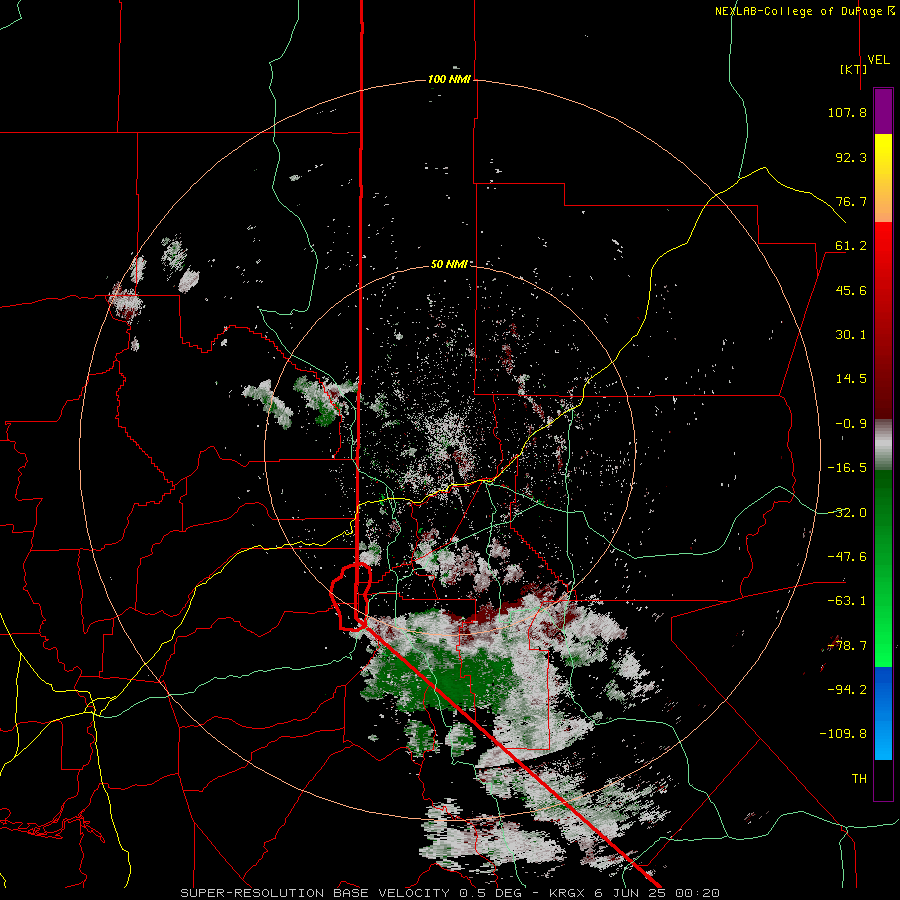Click the -16.5 velocity scale value

(x=847, y=468)
